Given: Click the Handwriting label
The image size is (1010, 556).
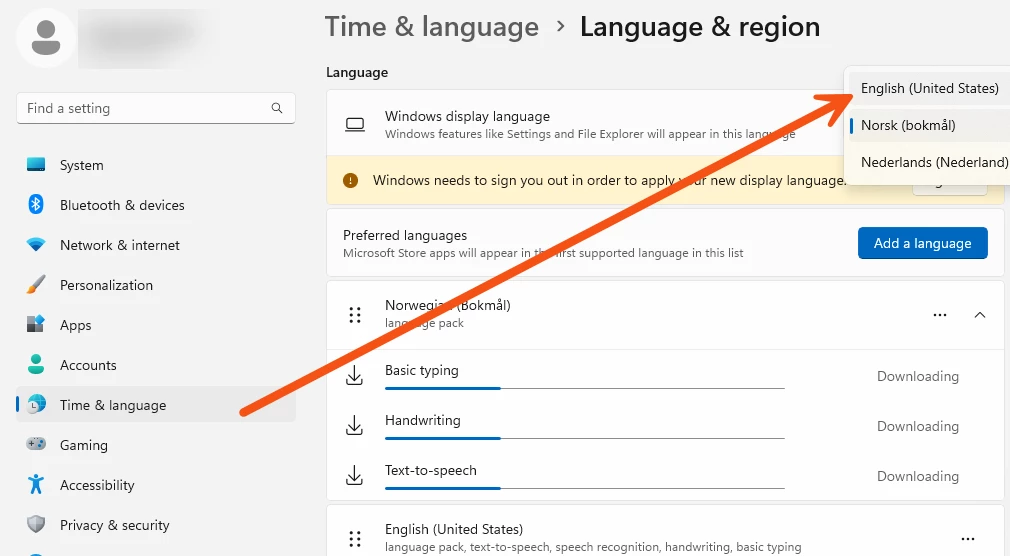Looking at the screenshot, I should tap(423, 420).
